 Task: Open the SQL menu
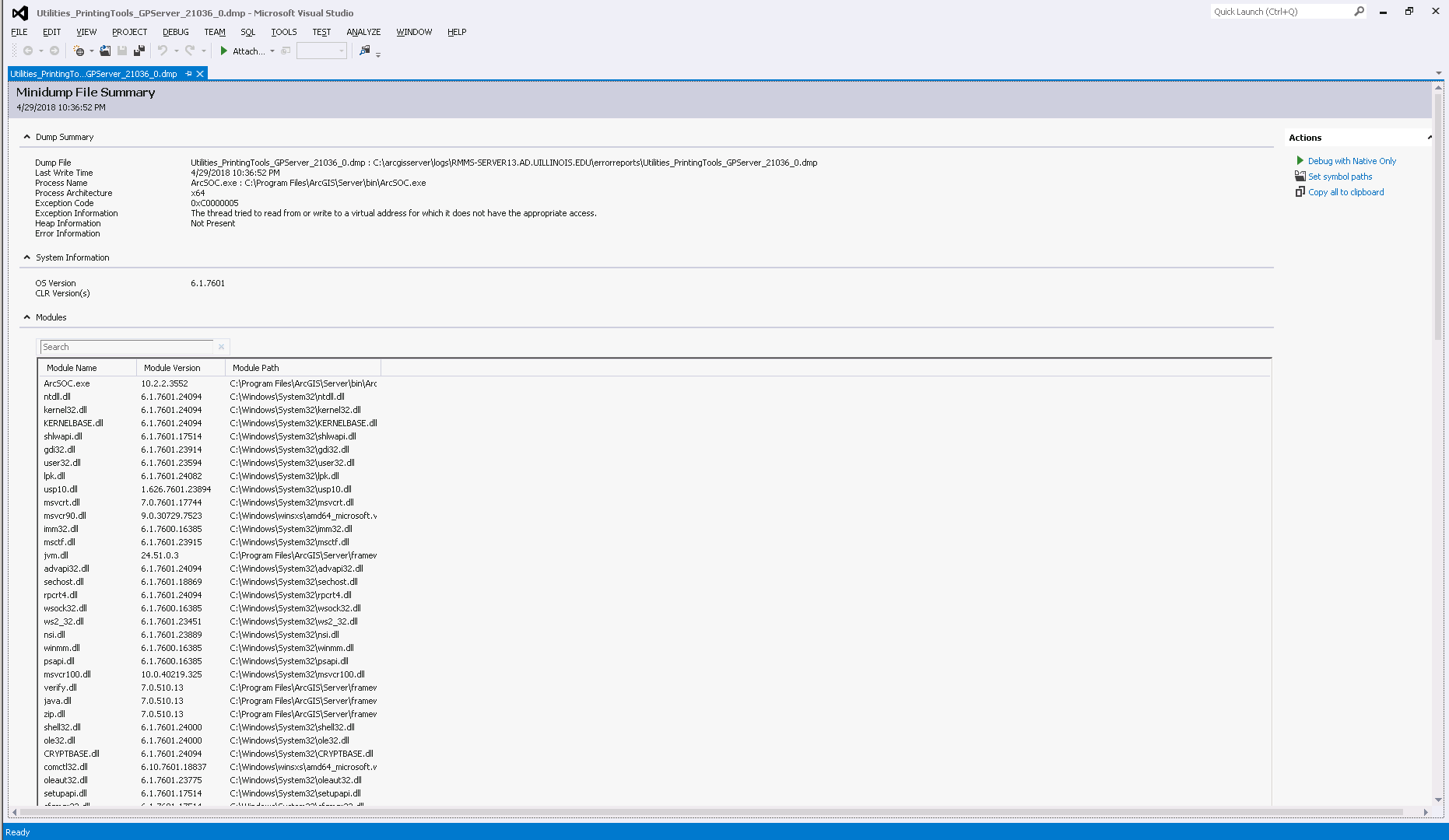coord(248,32)
